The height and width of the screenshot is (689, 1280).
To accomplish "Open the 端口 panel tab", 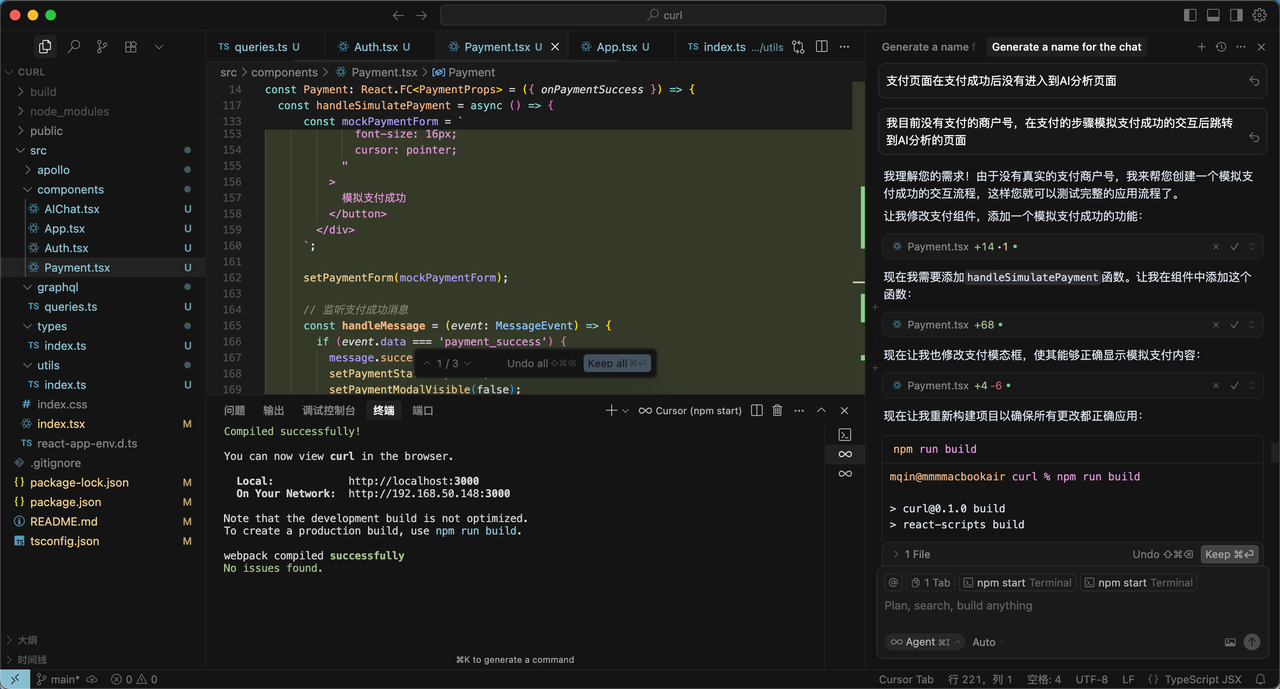I will point(423,410).
